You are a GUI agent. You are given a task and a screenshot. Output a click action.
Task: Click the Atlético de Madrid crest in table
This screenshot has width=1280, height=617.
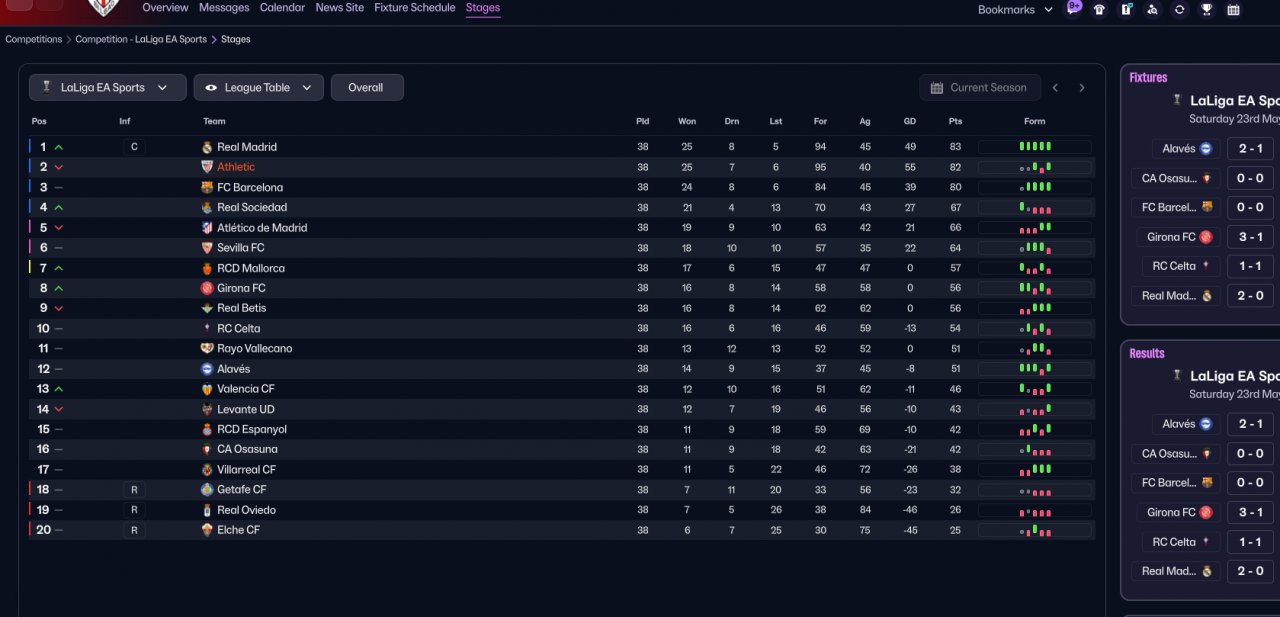pos(207,228)
